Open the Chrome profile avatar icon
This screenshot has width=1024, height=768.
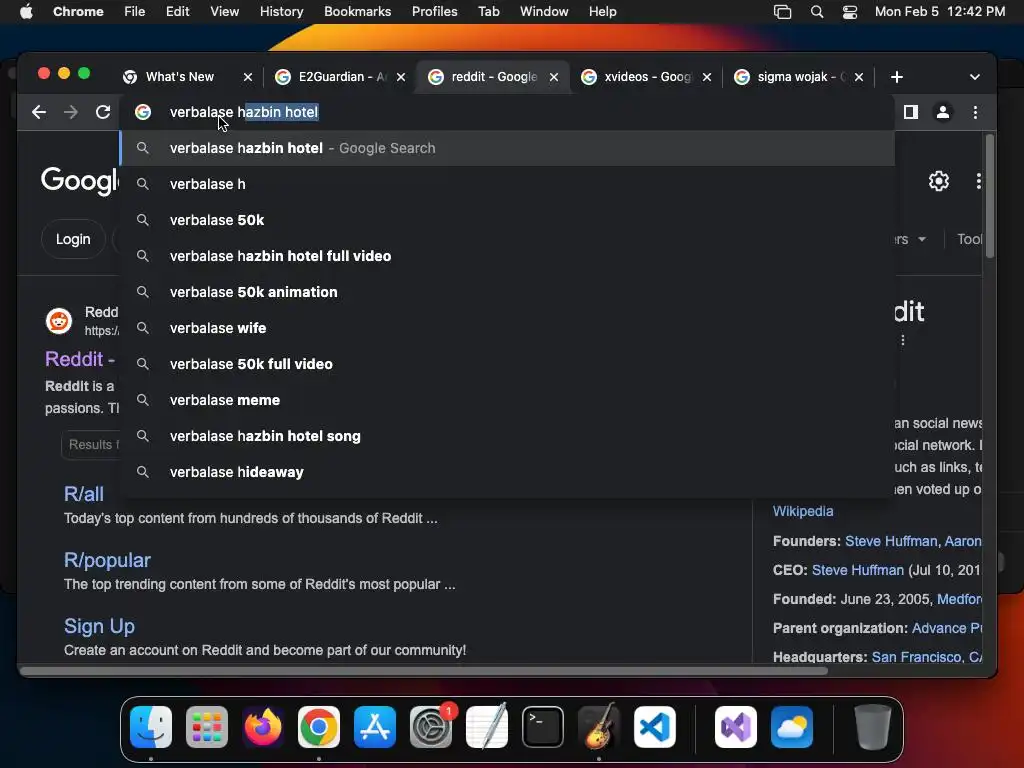tap(942, 112)
